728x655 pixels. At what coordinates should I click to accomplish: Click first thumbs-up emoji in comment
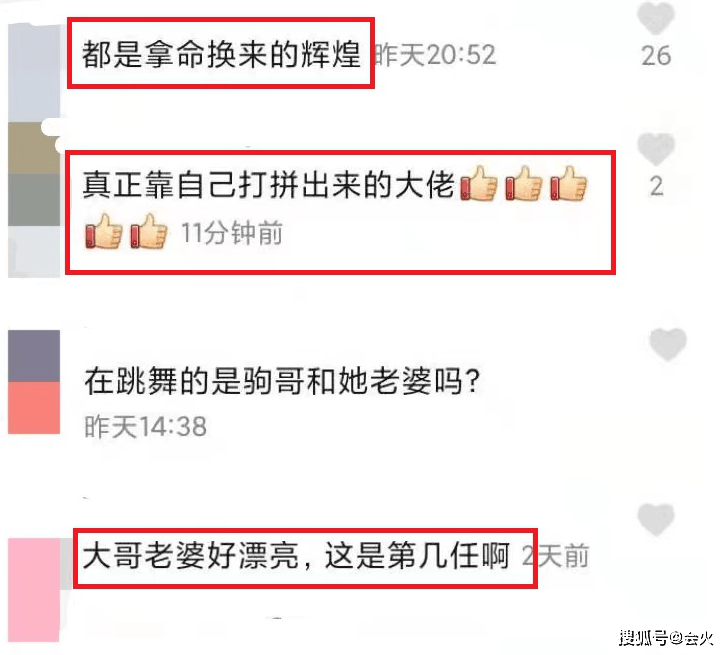point(479,183)
